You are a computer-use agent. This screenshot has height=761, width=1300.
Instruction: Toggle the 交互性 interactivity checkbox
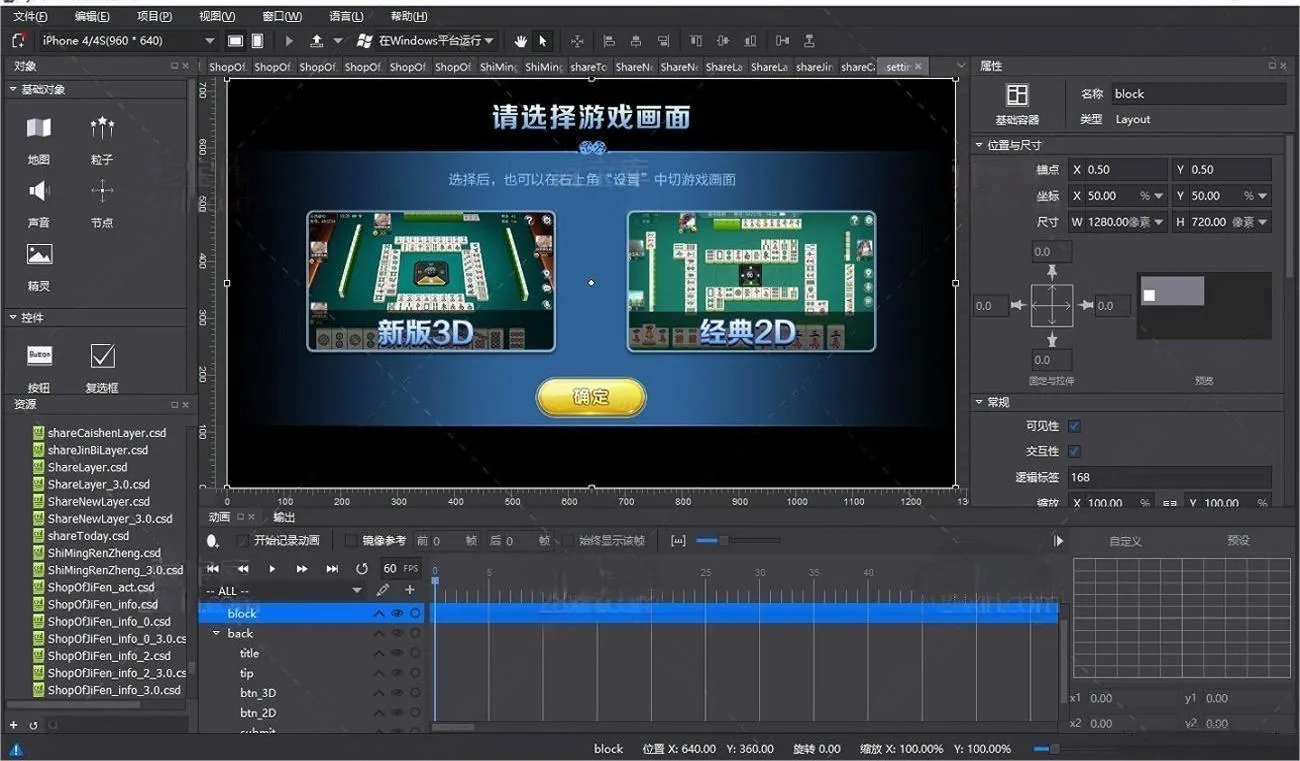tap(1074, 451)
